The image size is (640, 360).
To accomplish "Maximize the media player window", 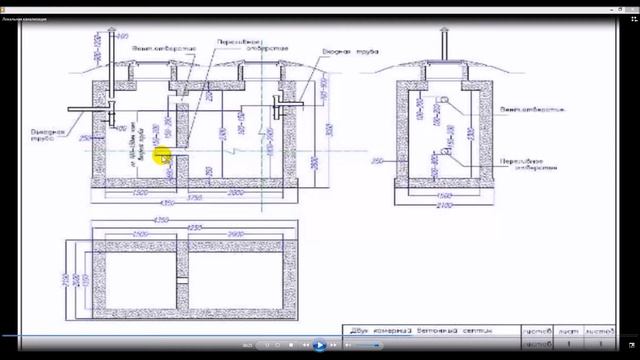I will pos(620,9).
